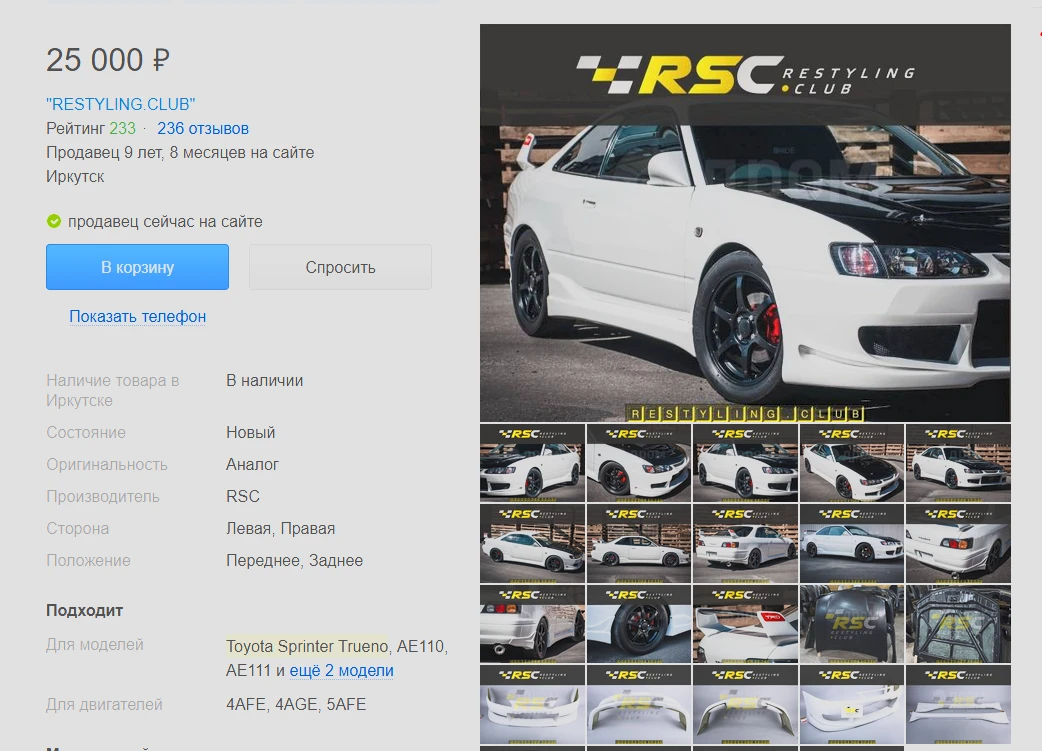Click the engines value "4AFE, 4AGE, 5AFE"
The image size is (1042, 751).
click(x=296, y=704)
